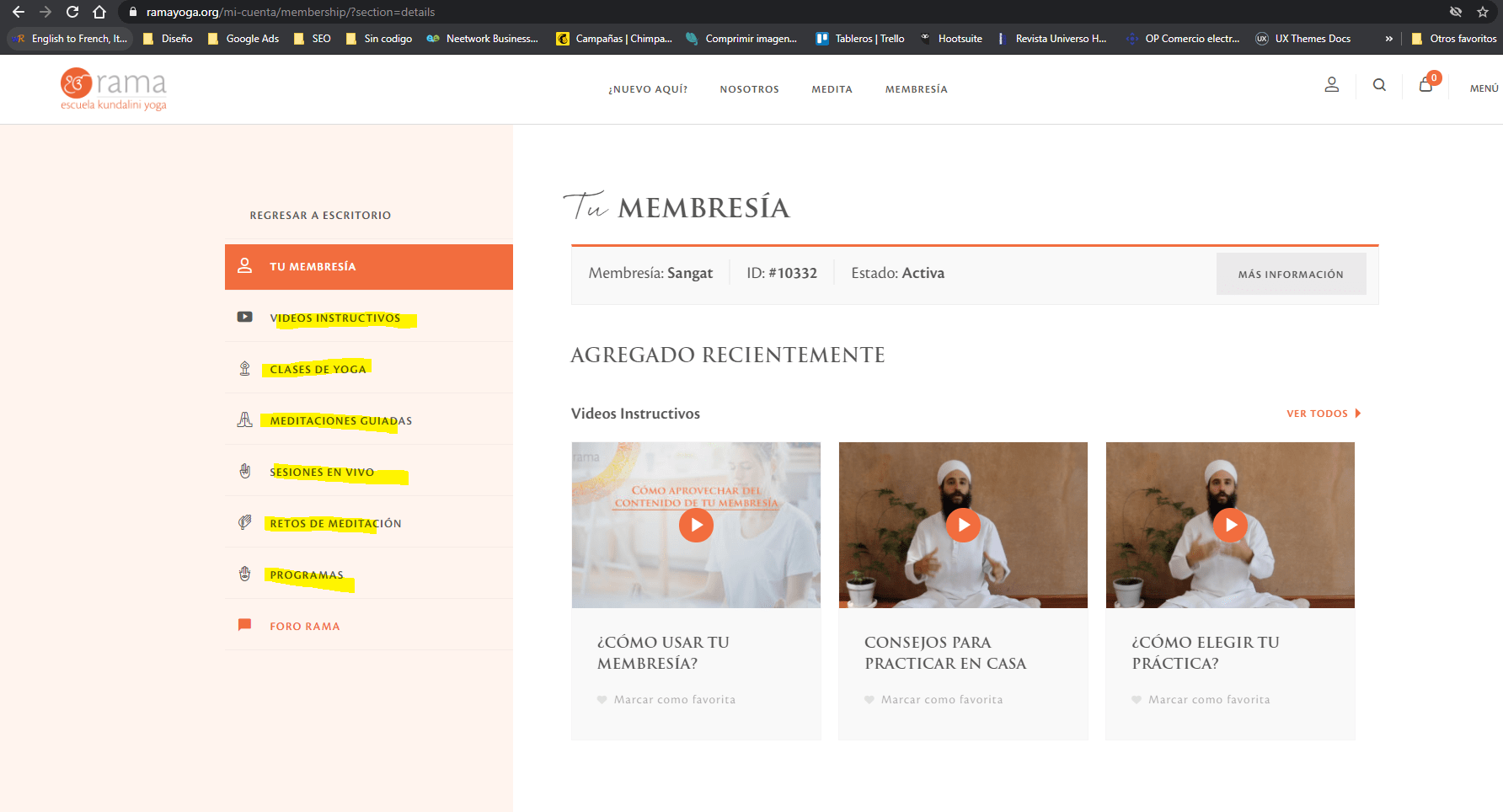Click Regresar a Escritorio link

pyautogui.click(x=320, y=216)
